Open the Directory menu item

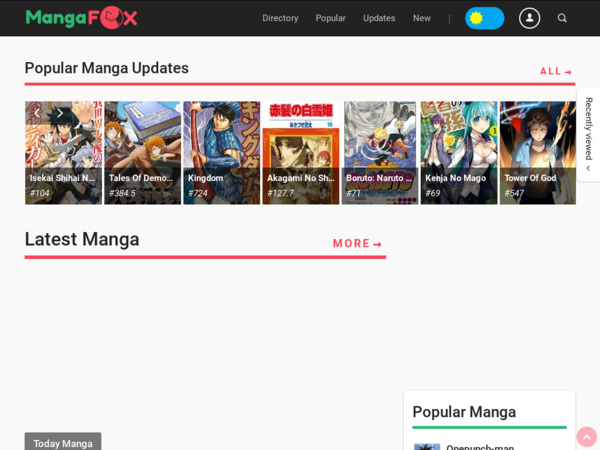point(280,18)
